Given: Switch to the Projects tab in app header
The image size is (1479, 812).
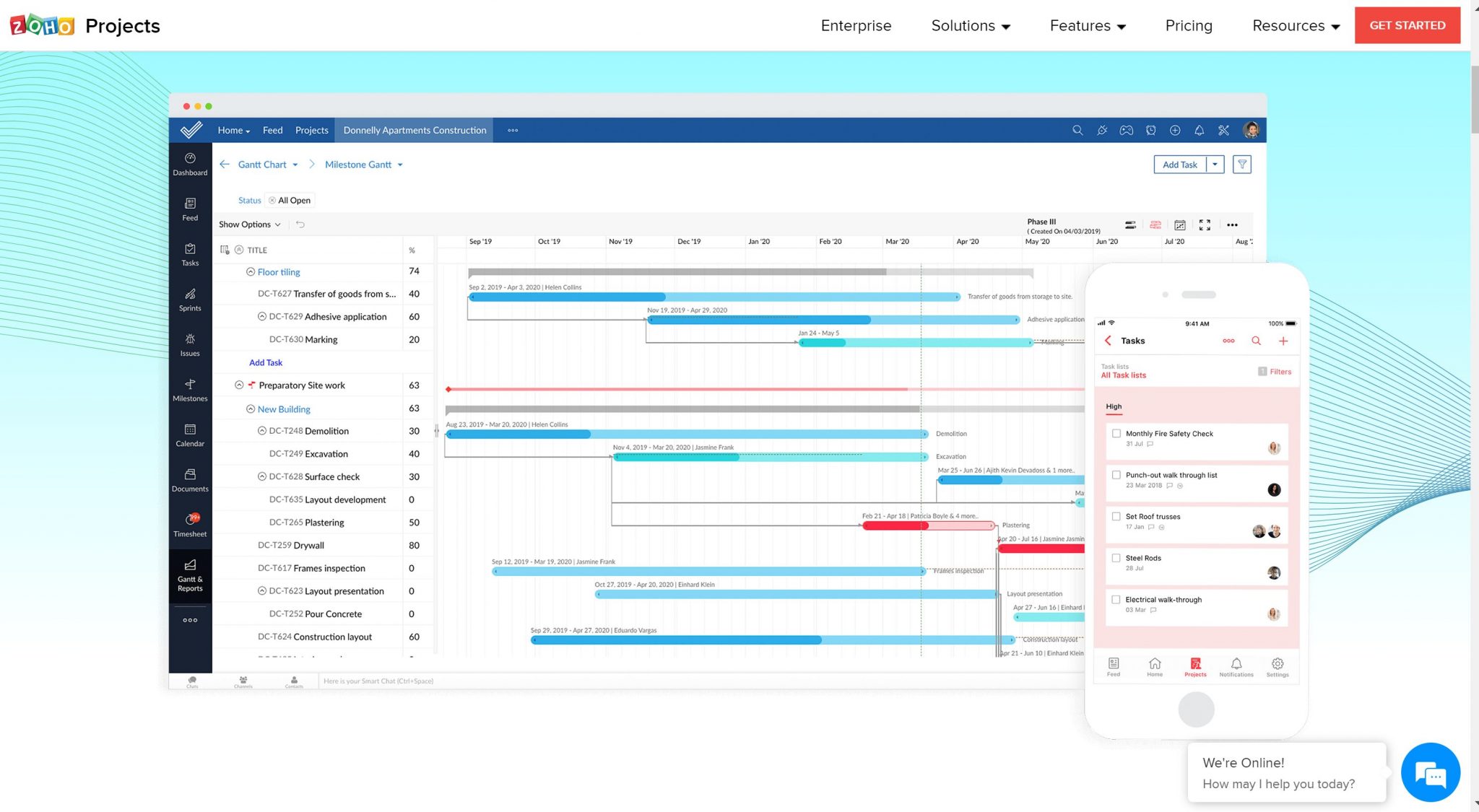Looking at the screenshot, I should click(311, 131).
